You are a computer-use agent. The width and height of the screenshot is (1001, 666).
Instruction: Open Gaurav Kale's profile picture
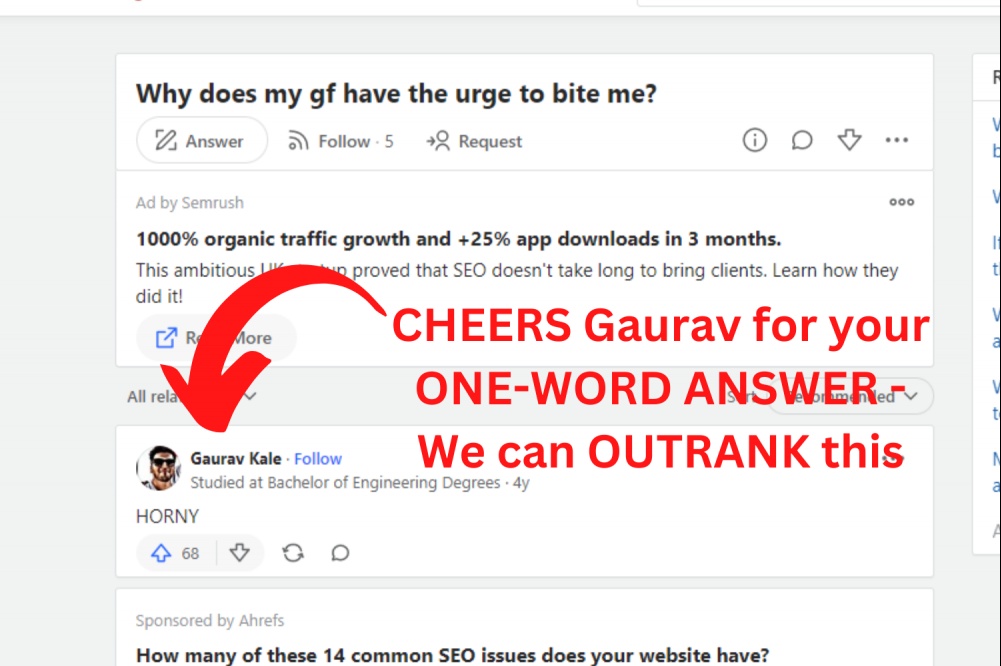pyautogui.click(x=158, y=468)
